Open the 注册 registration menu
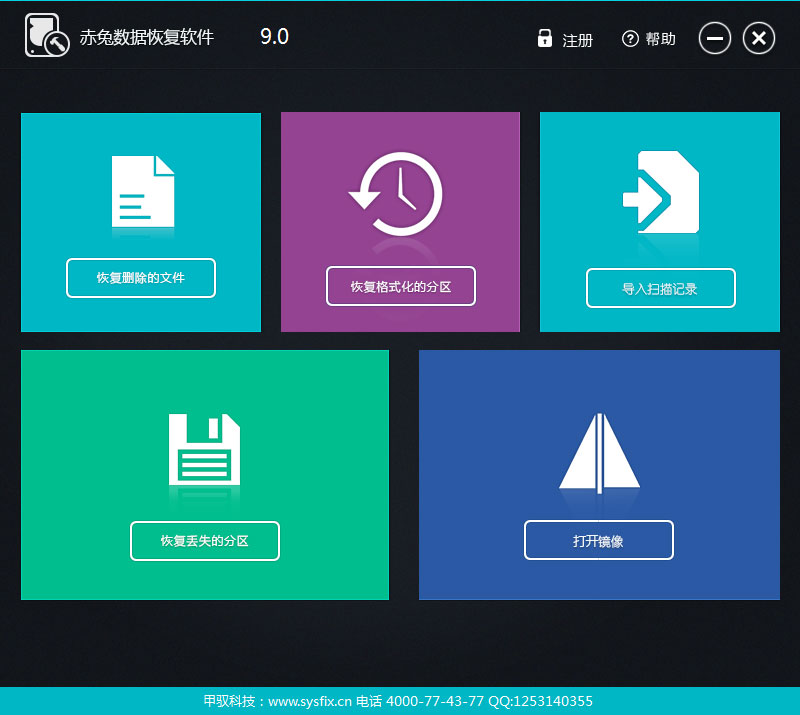Image resolution: width=800 pixels, height=715 pixels. pyautogui.click(x=578, y=41)
